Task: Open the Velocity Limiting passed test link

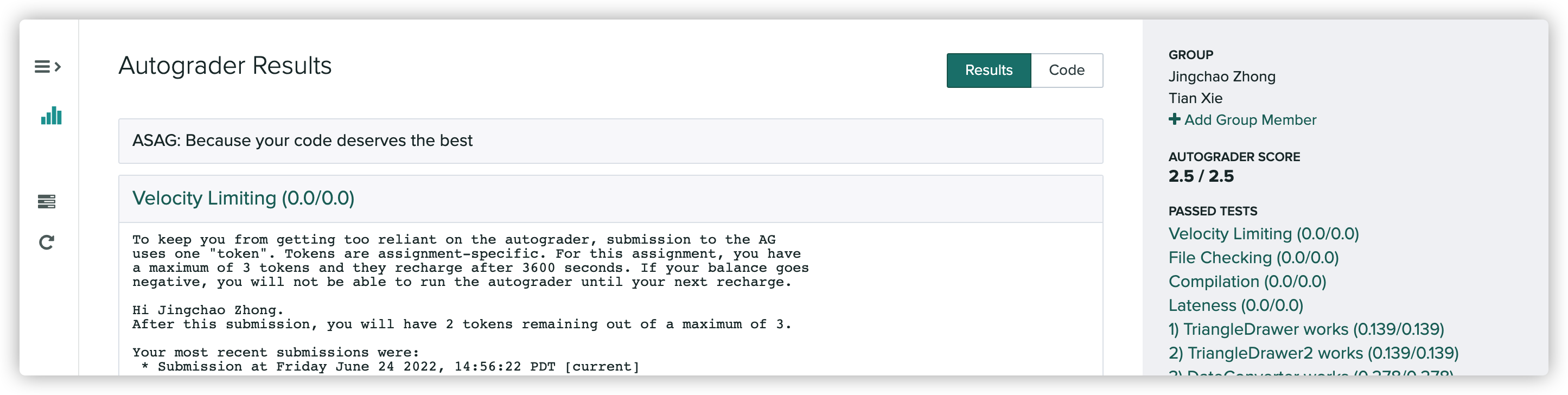Action: coord(1263,234)
